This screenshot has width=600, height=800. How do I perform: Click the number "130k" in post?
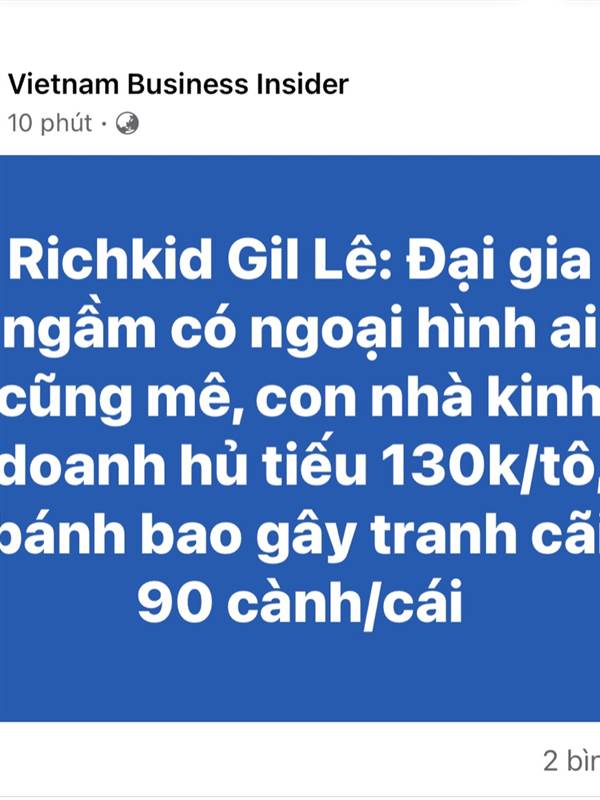point(455,467)
